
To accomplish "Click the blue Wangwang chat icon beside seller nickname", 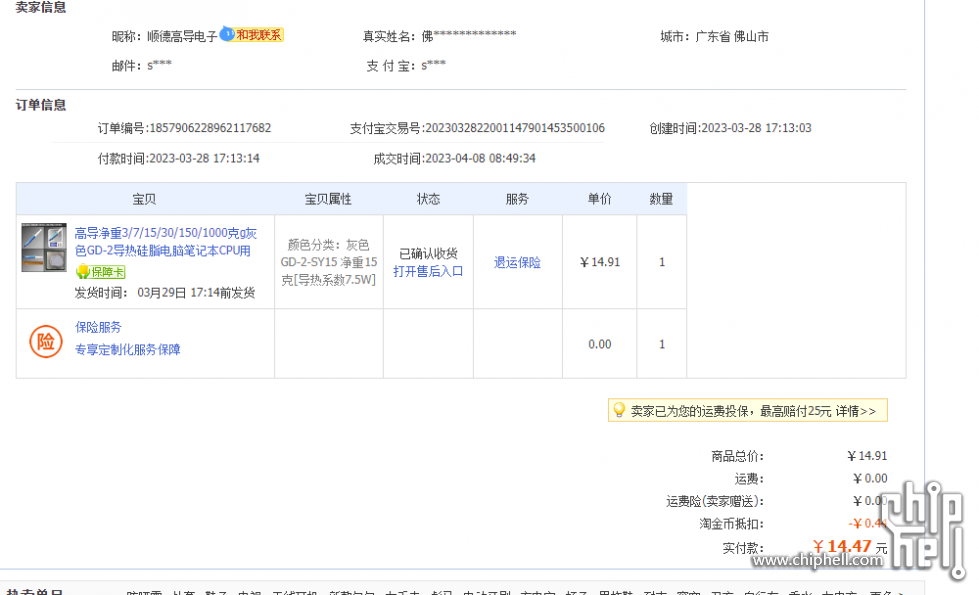I will click(x=227, y=34).
